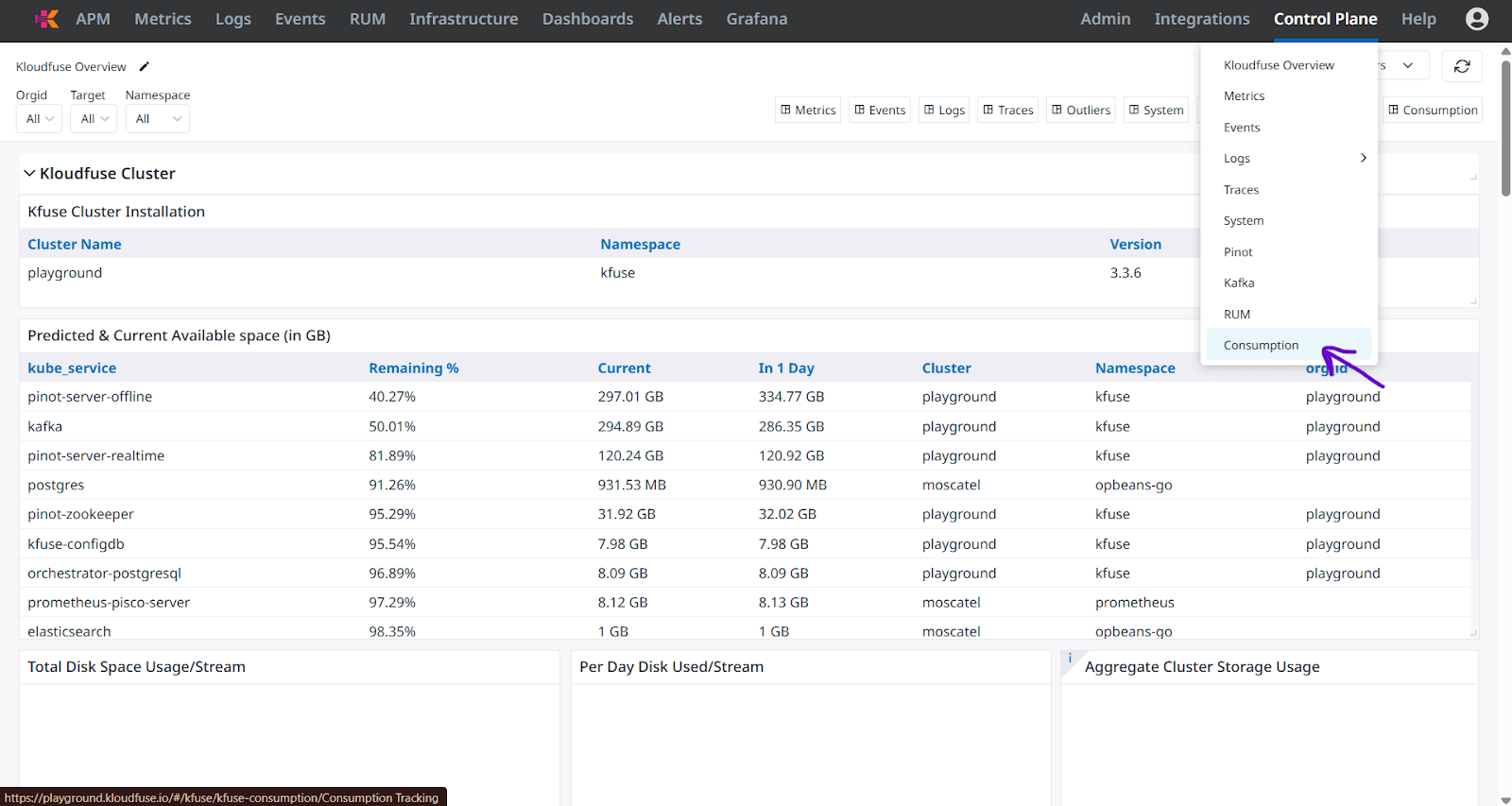The height and width of the screenshot is (806, 1512).
Task: Click the 3.3.6 version value
Action: pos(1125,273)
